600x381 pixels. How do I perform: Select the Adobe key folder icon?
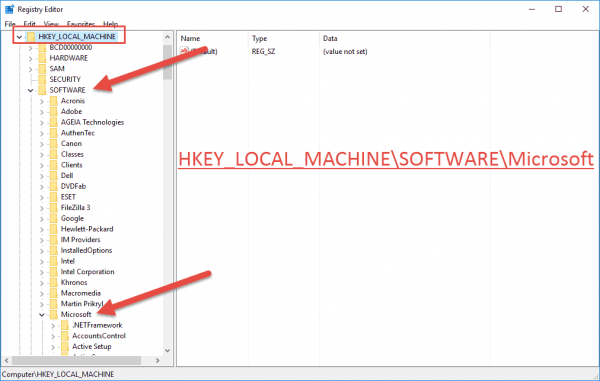(x=54, y=112)
